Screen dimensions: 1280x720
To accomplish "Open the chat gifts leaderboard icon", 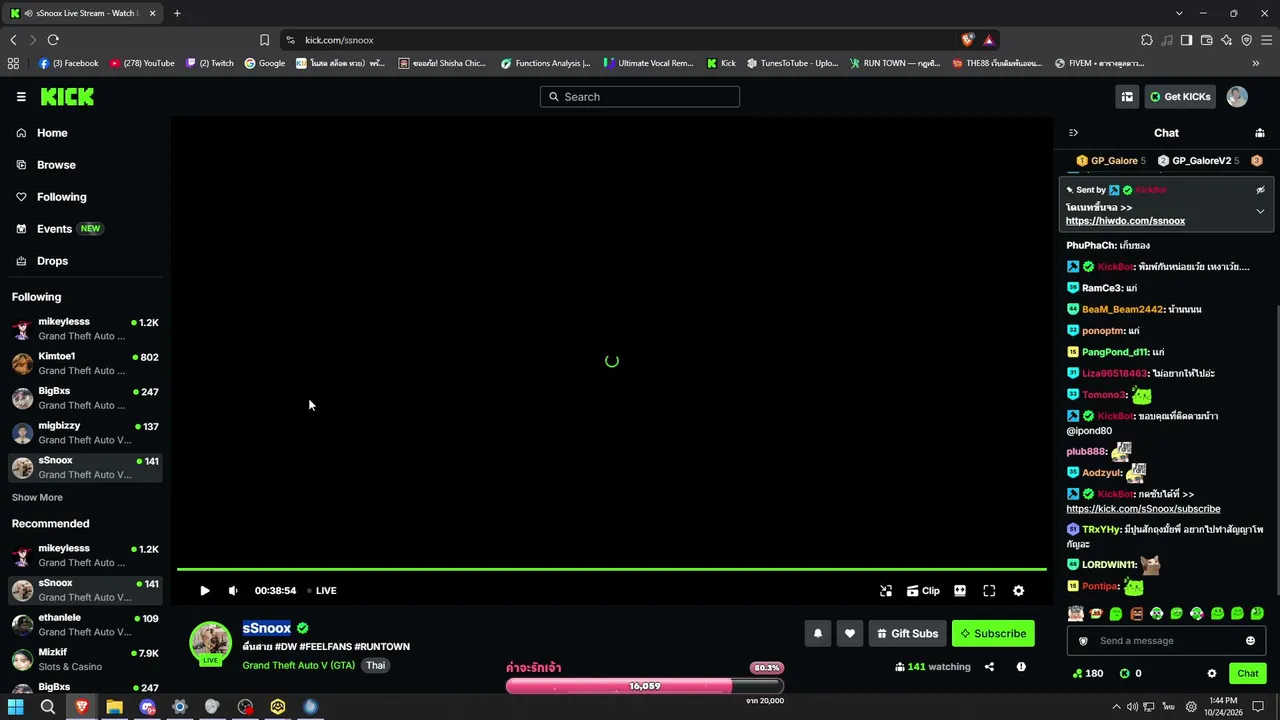I will point(1260,133).
